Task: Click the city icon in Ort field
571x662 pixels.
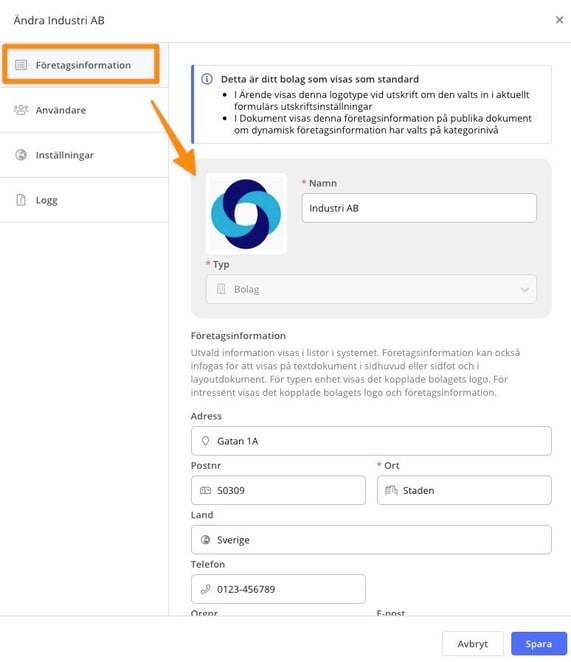Action: (x=391, y=490)
